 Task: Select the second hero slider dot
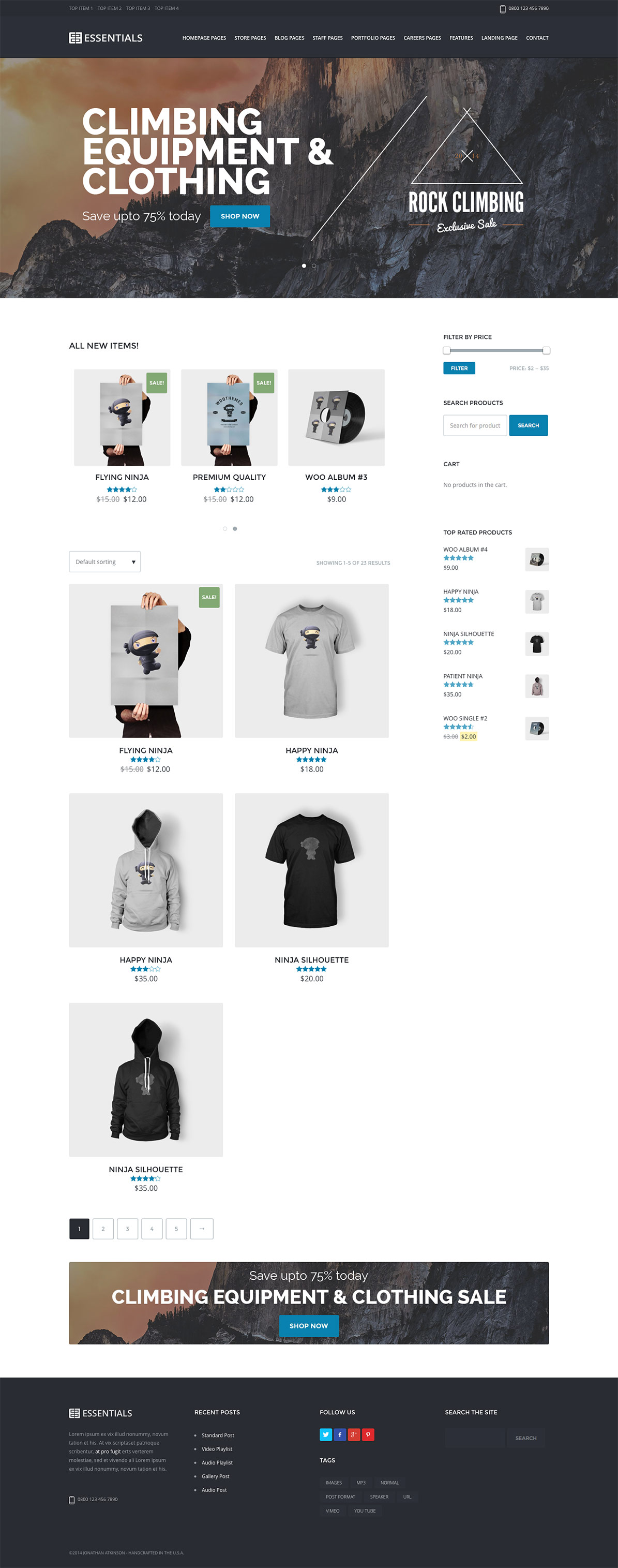pos(314,266)
